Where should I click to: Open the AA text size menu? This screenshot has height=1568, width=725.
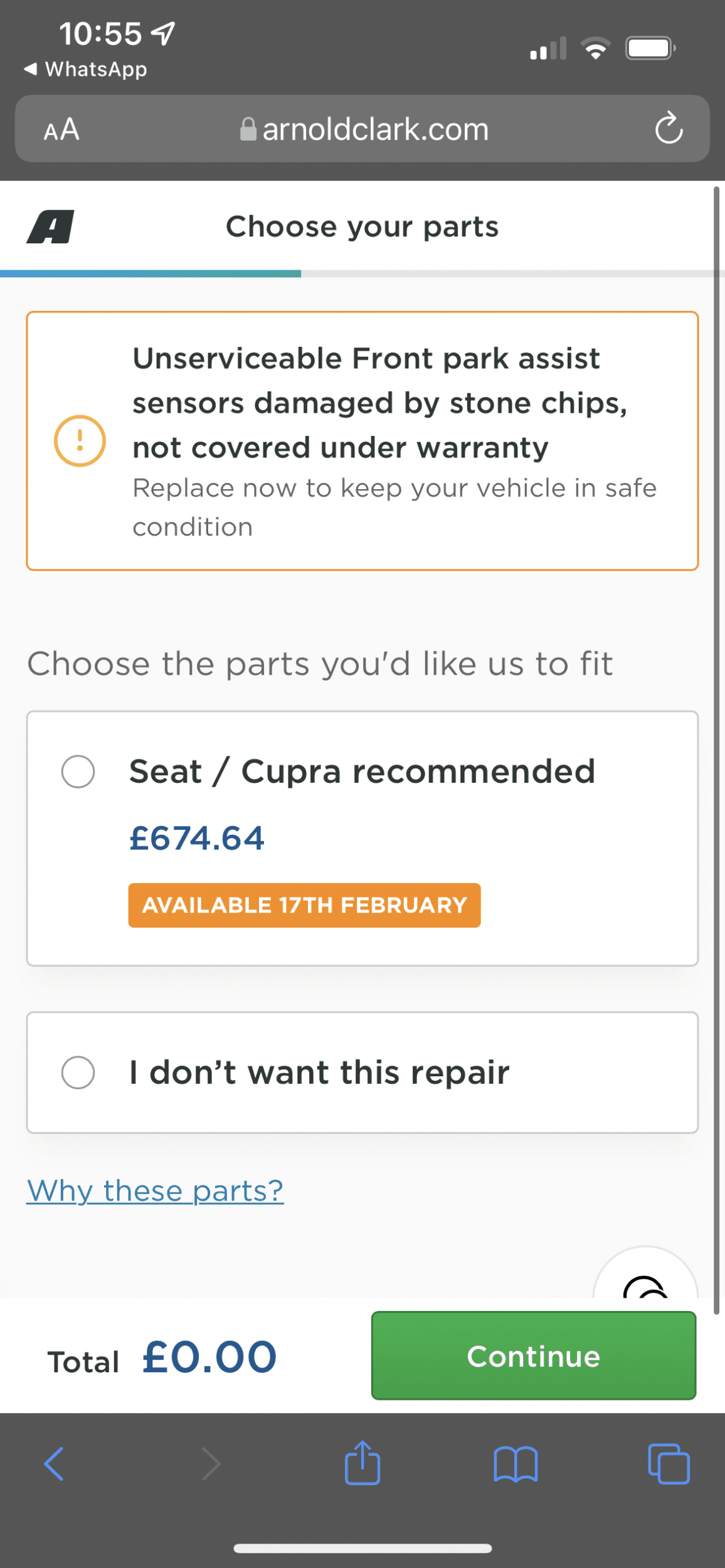pos(61,129)
